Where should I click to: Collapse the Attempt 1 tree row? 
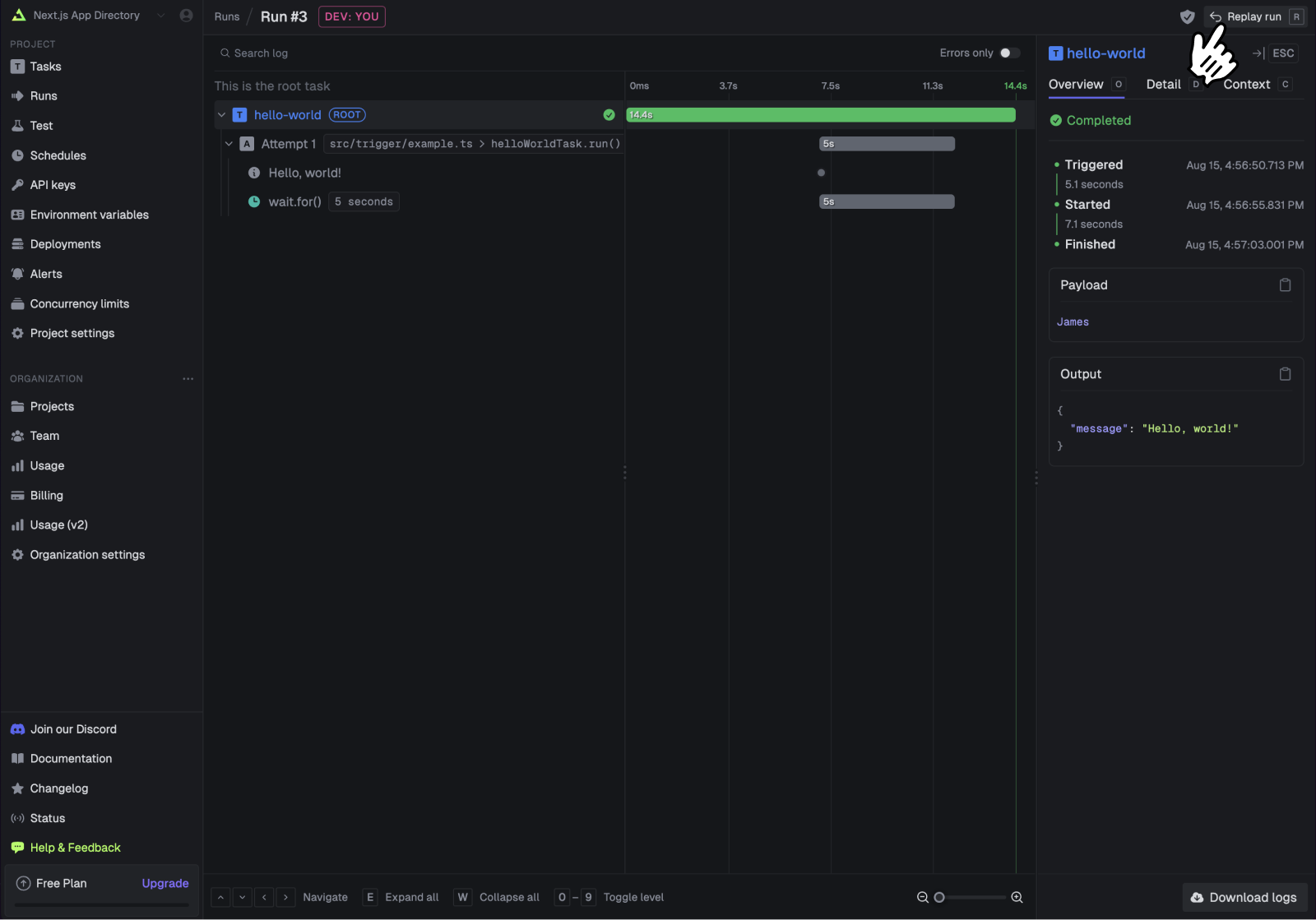(x=229, y=144)
